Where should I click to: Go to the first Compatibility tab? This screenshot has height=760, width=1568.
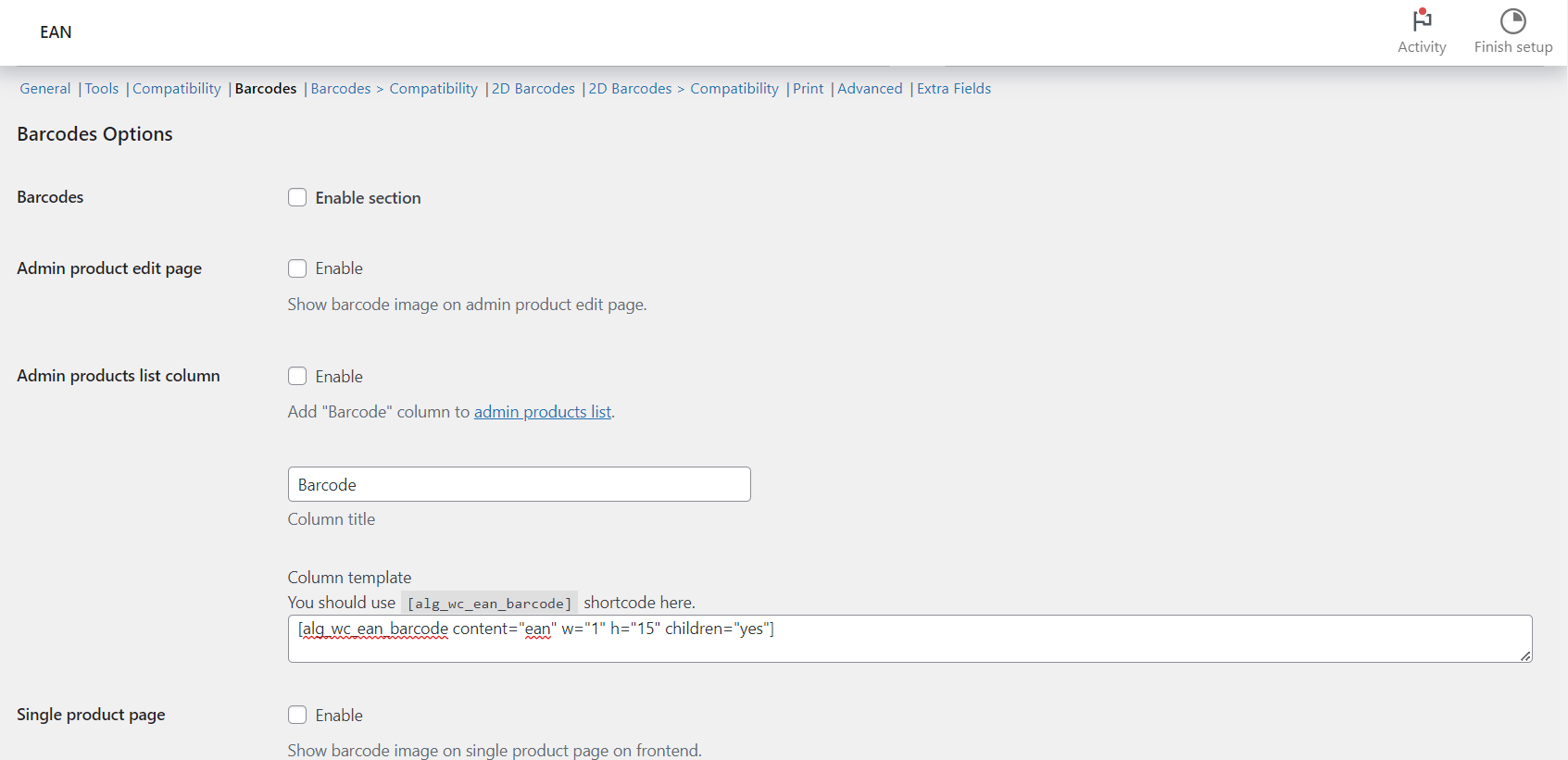[177, 89]
